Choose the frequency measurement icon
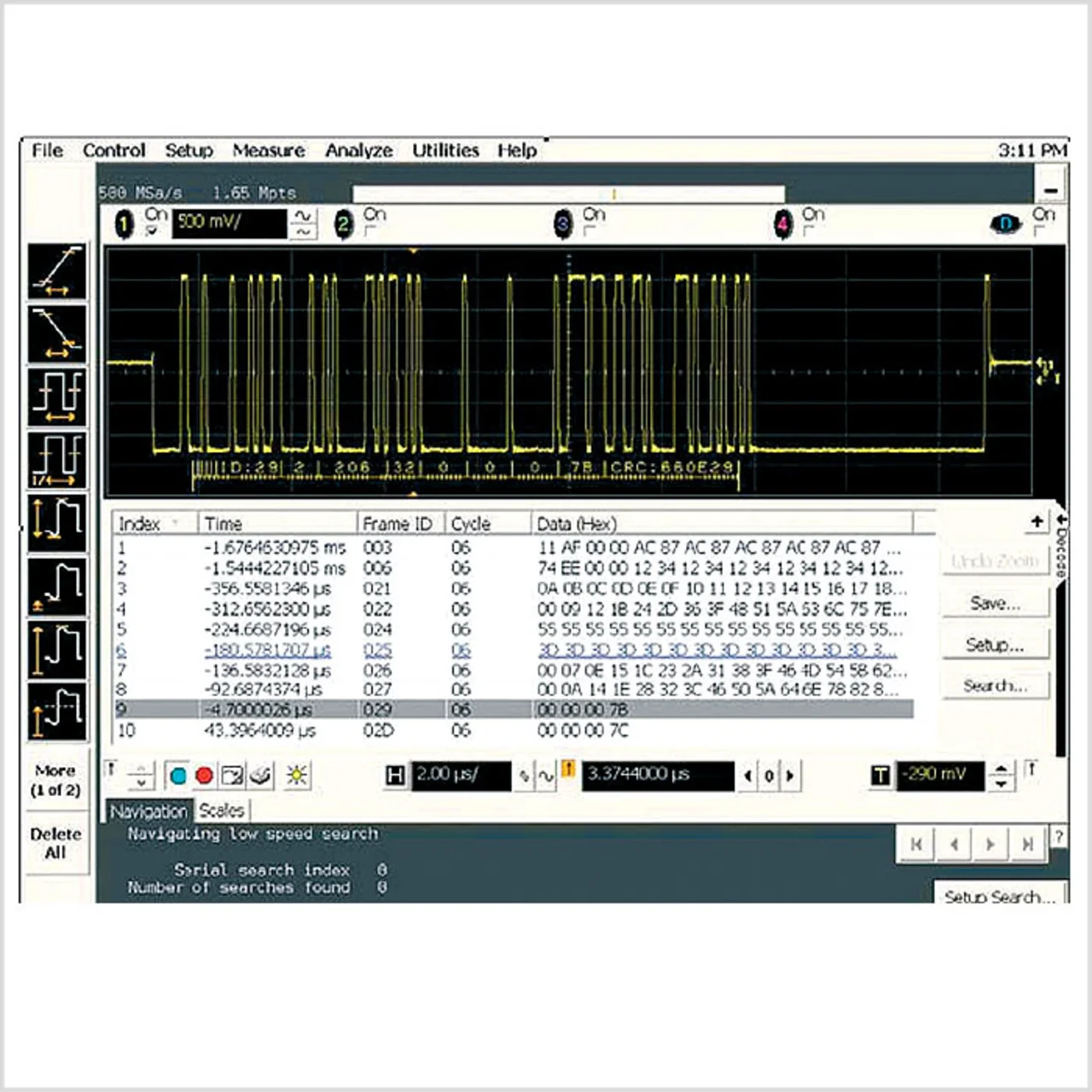The image size is (1092, 1092). click(56, 460)
